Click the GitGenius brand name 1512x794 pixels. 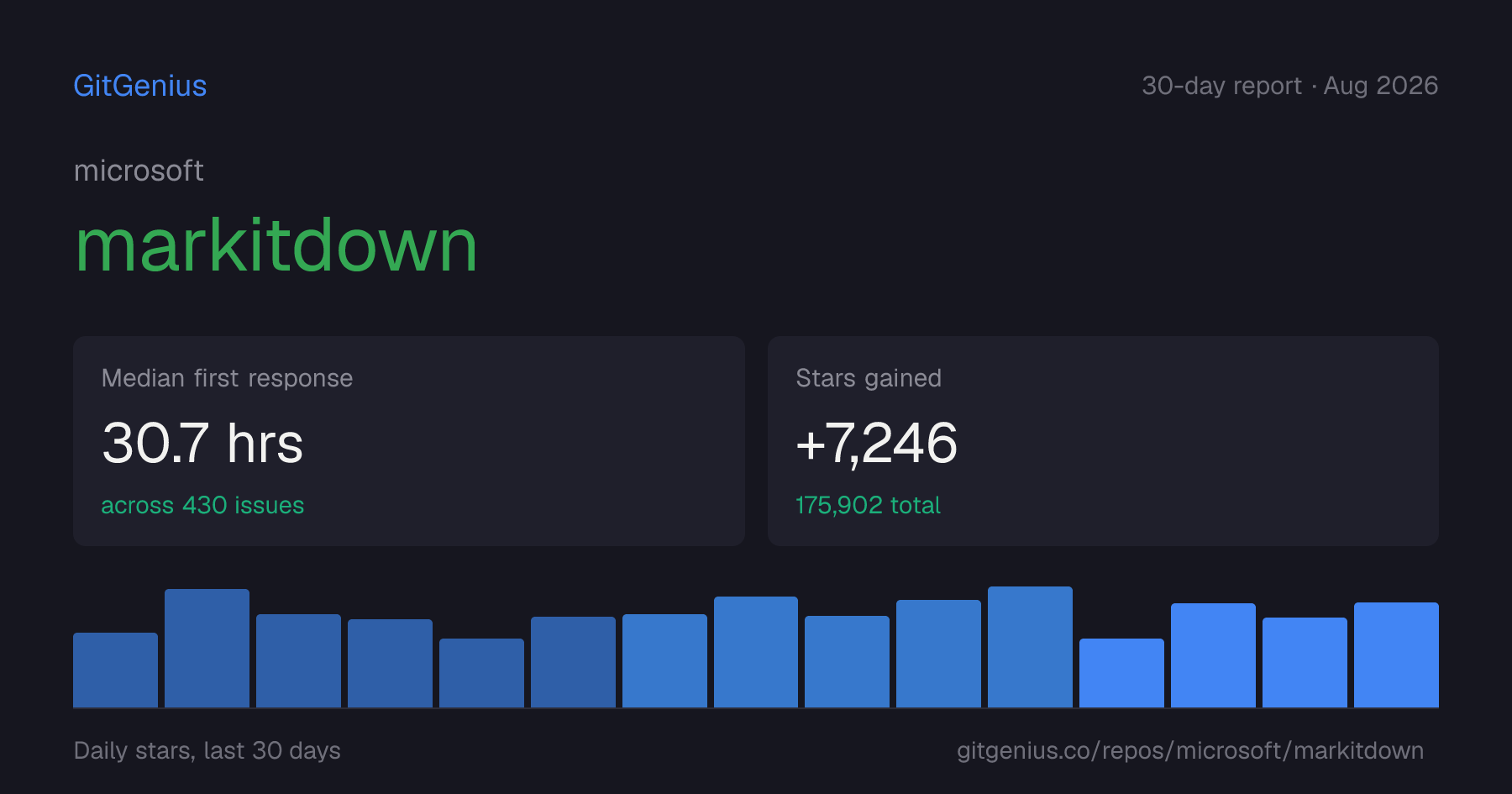point(140,86)
